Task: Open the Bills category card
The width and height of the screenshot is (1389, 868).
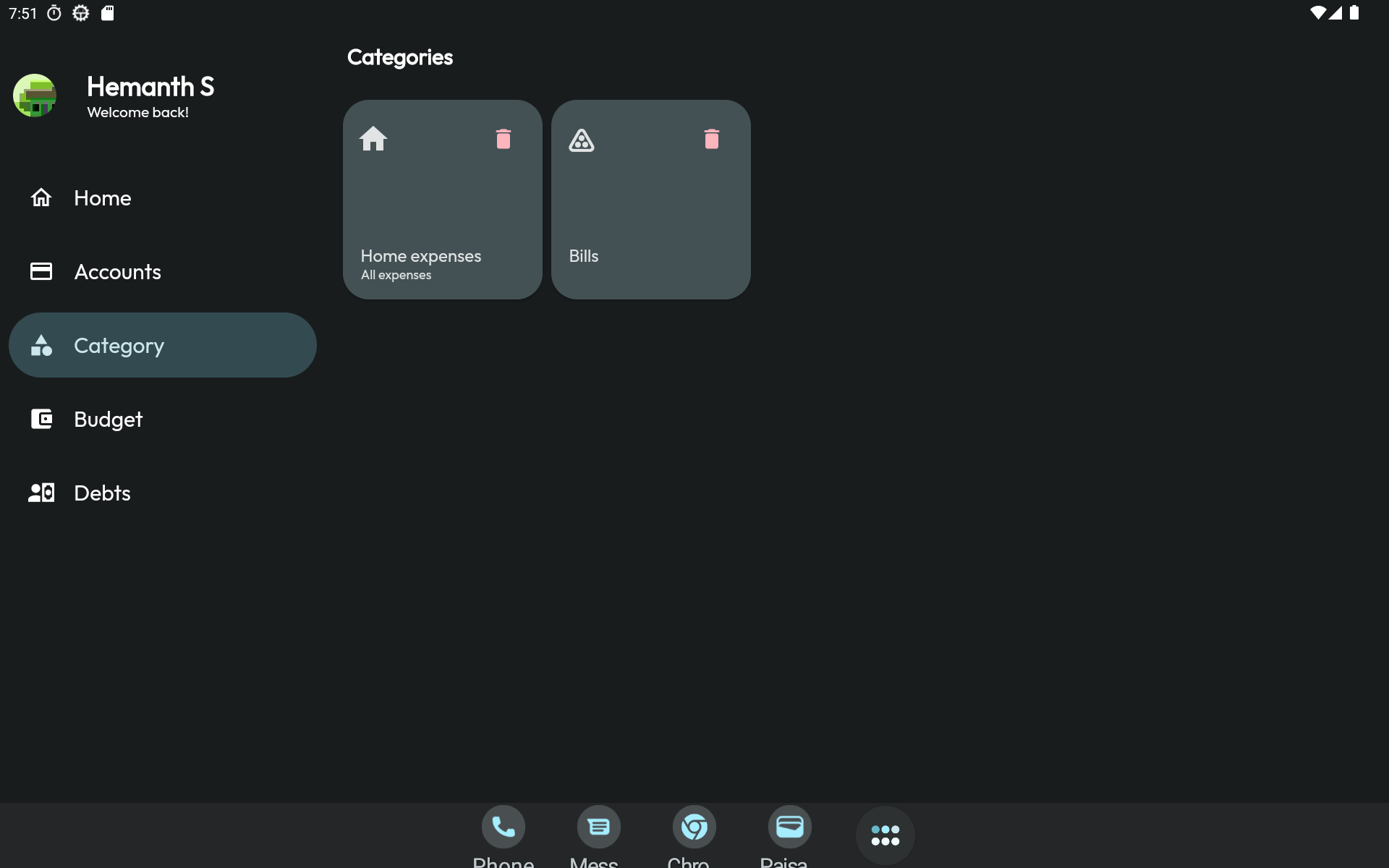Action: (650, 217)
